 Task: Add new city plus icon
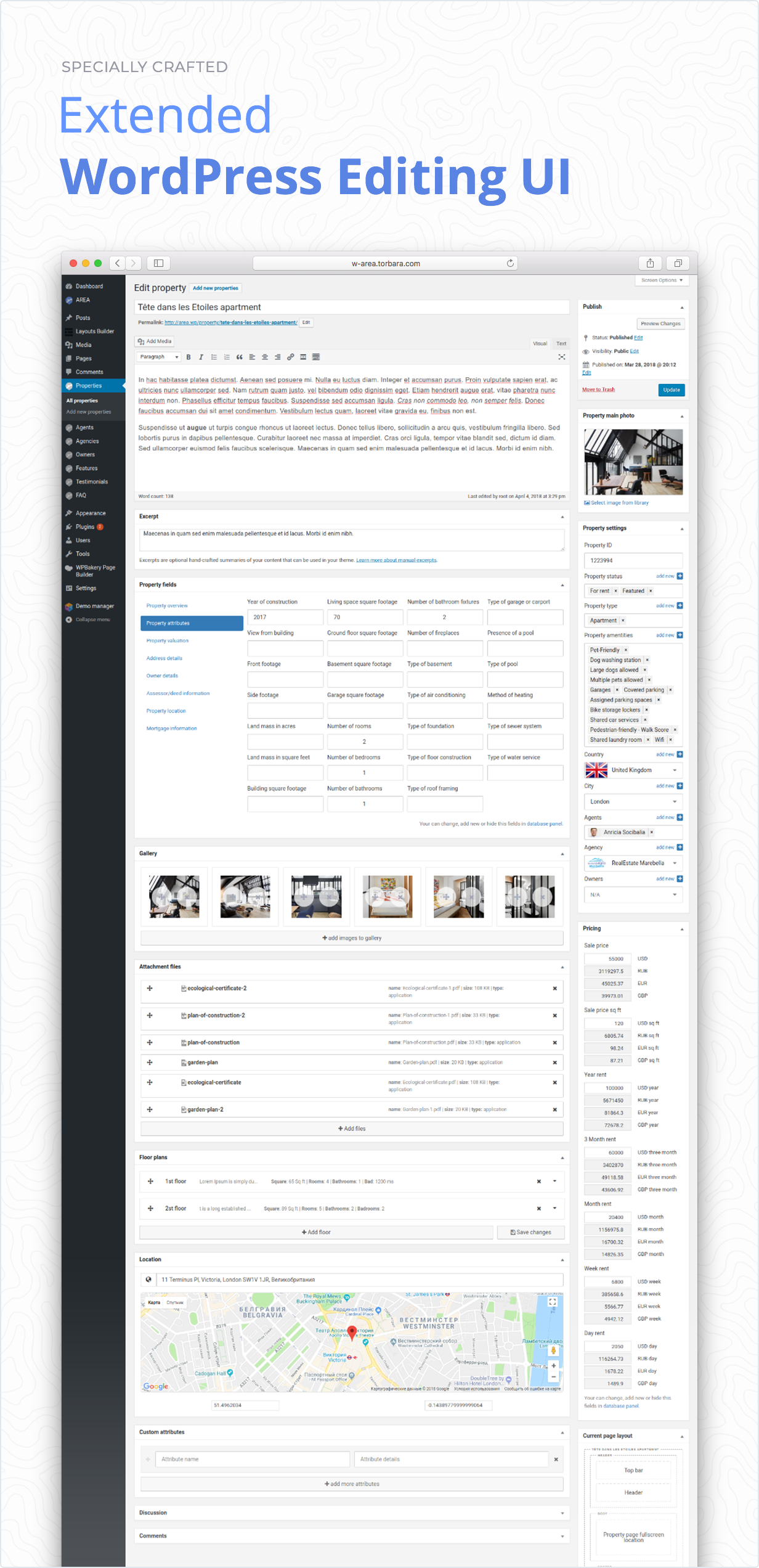(680, 786)
